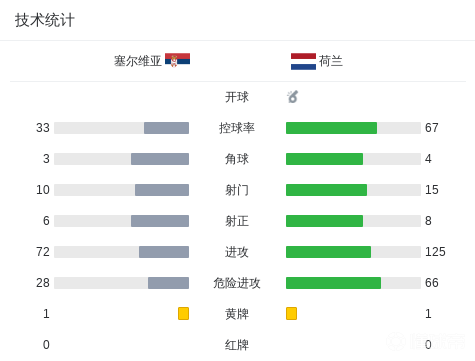
Task: Click the 角球 stat label
Action: [237, 159]
